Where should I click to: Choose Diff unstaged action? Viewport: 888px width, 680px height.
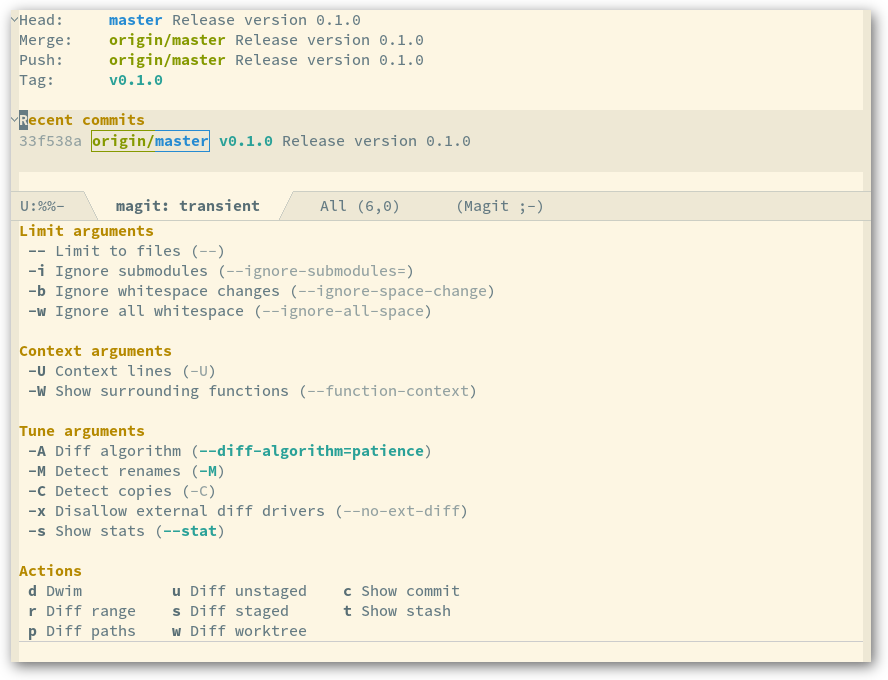pyautogui.click(x=239, y=591)
